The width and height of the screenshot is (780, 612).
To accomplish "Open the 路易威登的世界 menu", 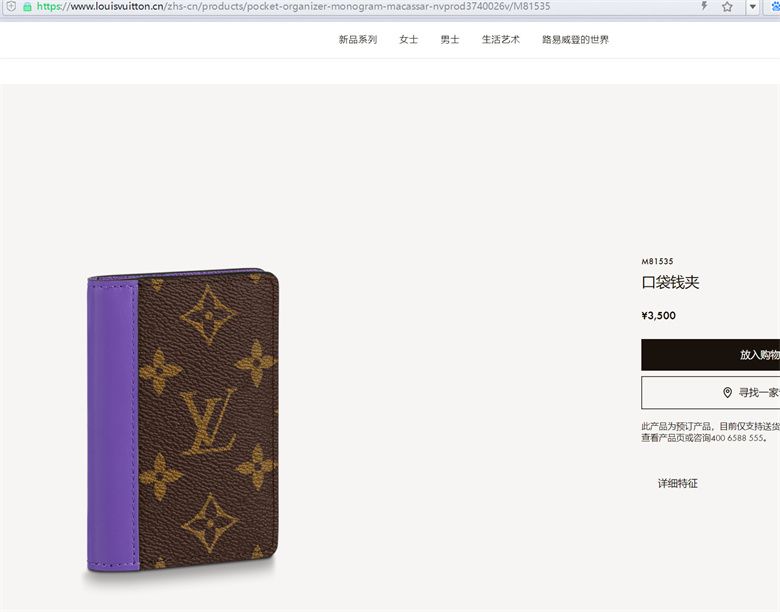I will point(576,40).
